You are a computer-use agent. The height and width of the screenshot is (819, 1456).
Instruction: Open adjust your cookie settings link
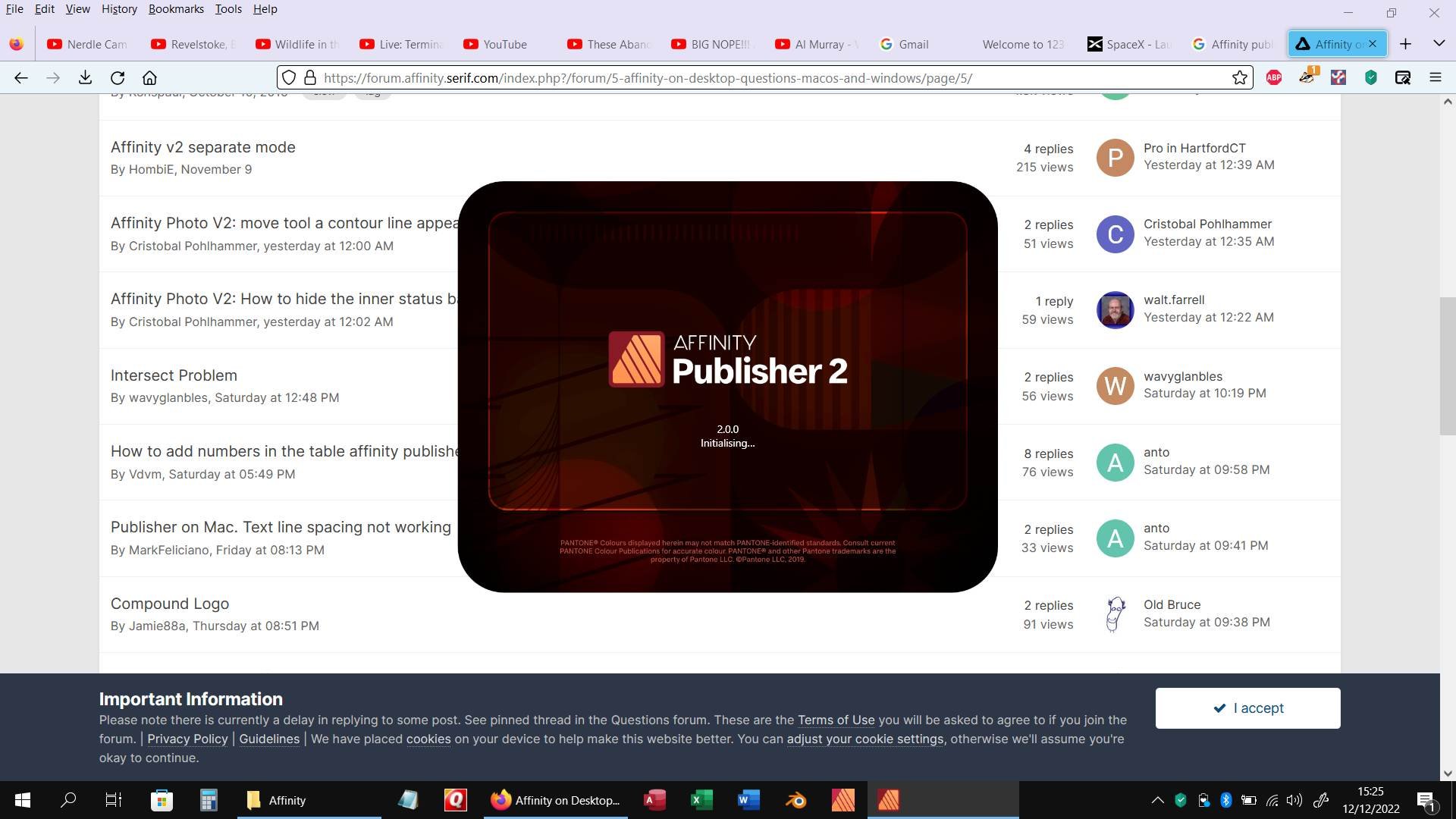coord(865,739)
